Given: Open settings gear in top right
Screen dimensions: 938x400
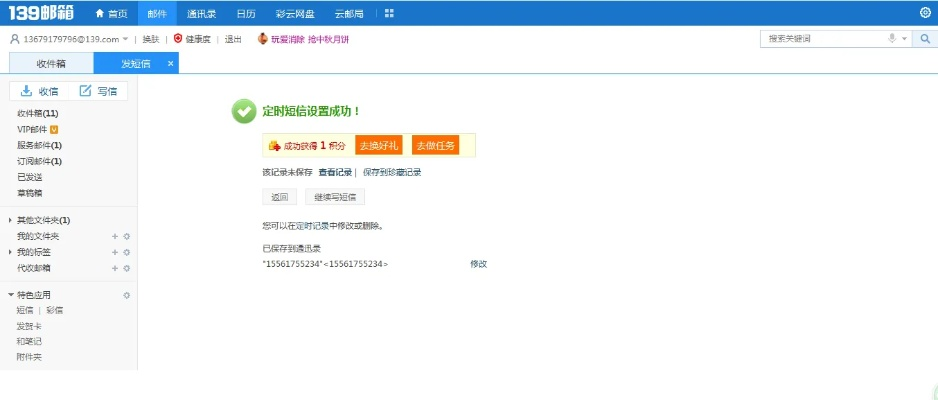Looking at the screenshot, I should (x=924, y=13).
